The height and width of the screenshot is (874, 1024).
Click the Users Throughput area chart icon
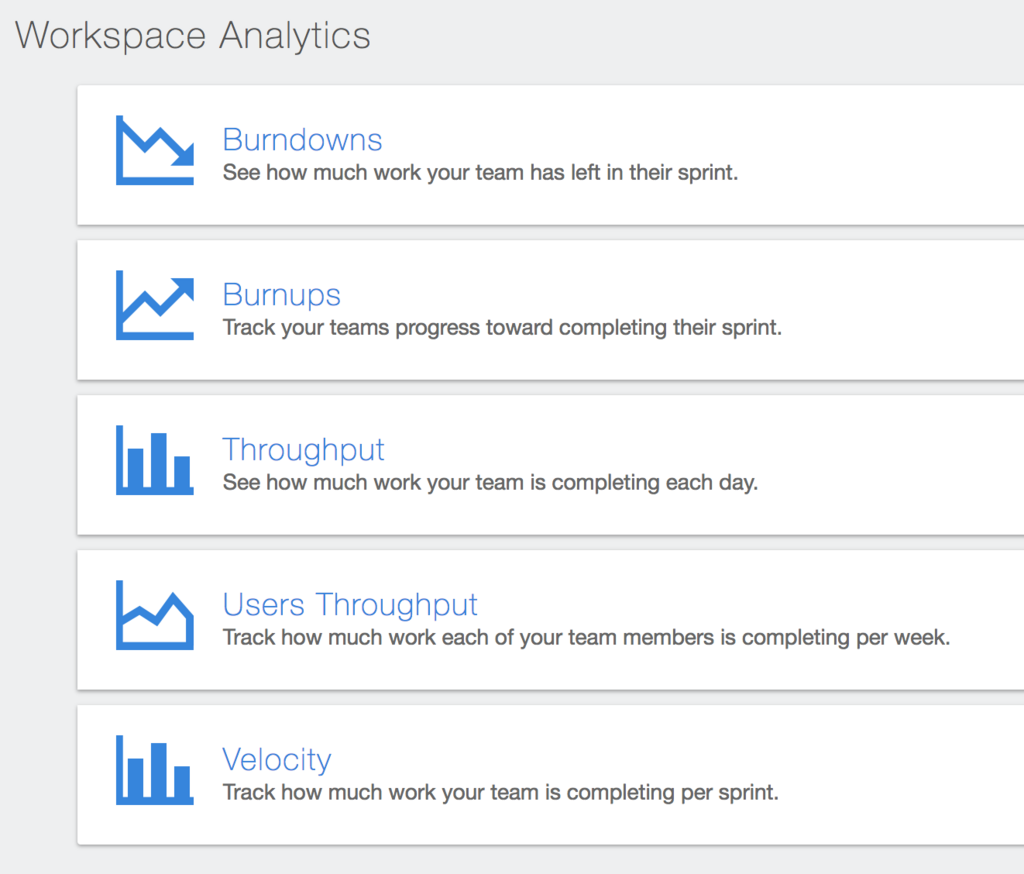155,615
